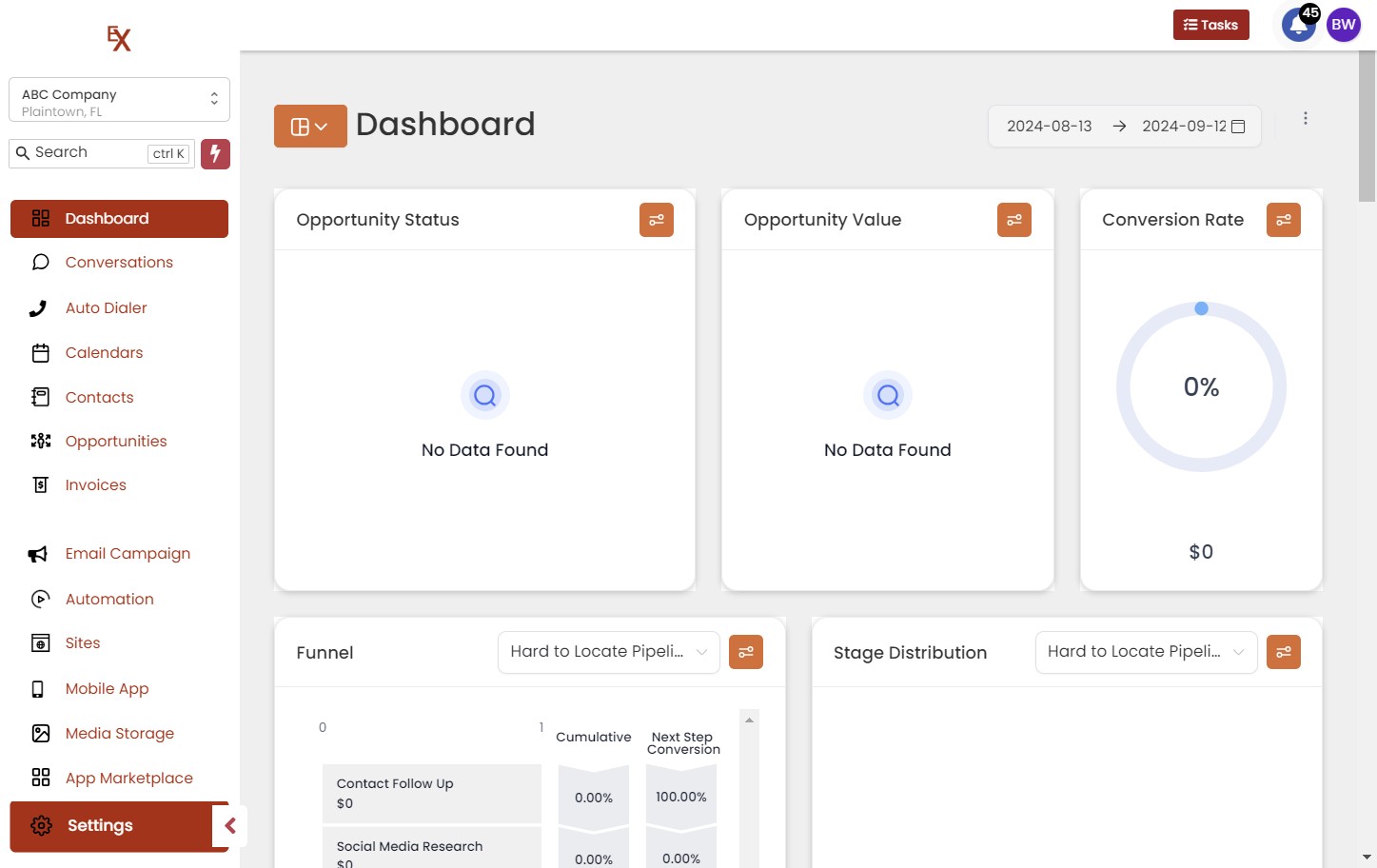Open Opportunities from the sidebar
Image resolution: width=1377 pixels, height=868 pixels.
click(x=116, y=441)
